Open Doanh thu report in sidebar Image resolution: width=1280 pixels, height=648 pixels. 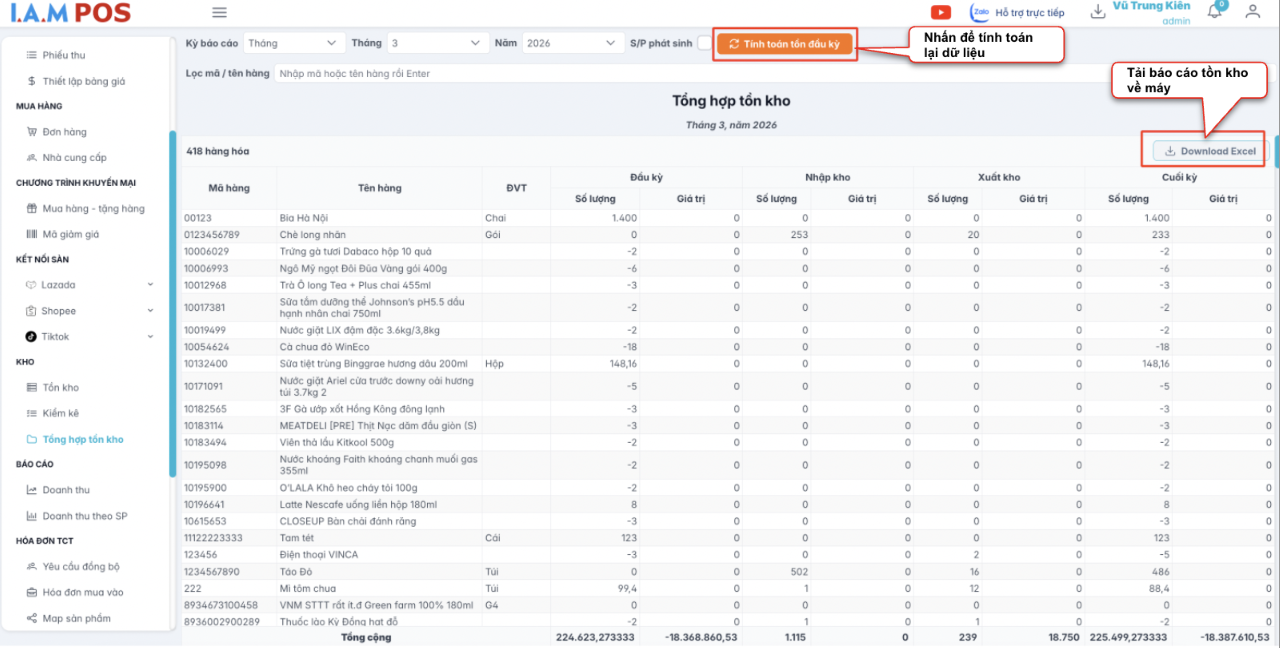coord(65,490)
